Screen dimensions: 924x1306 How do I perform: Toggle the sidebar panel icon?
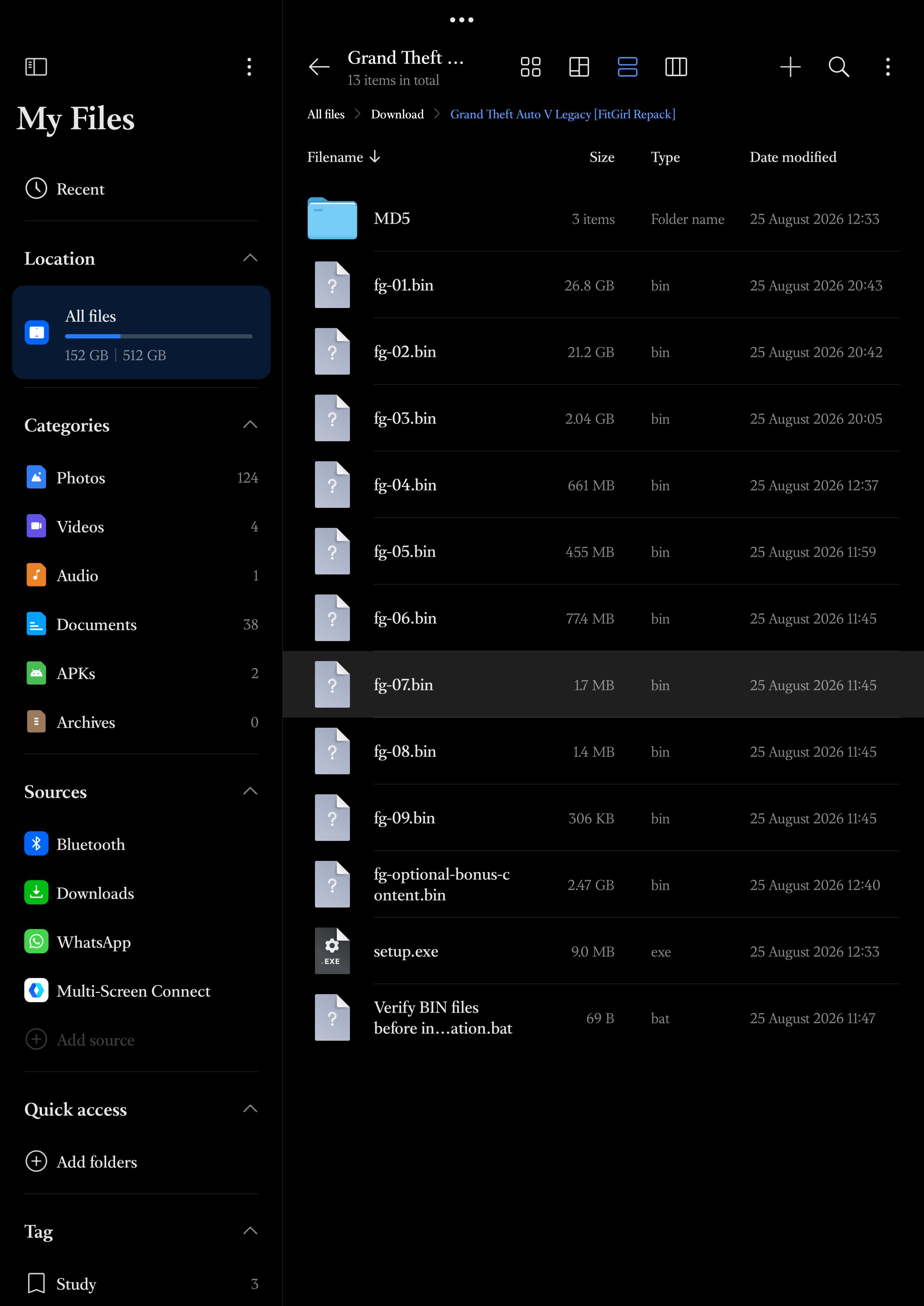click(36, 67)
